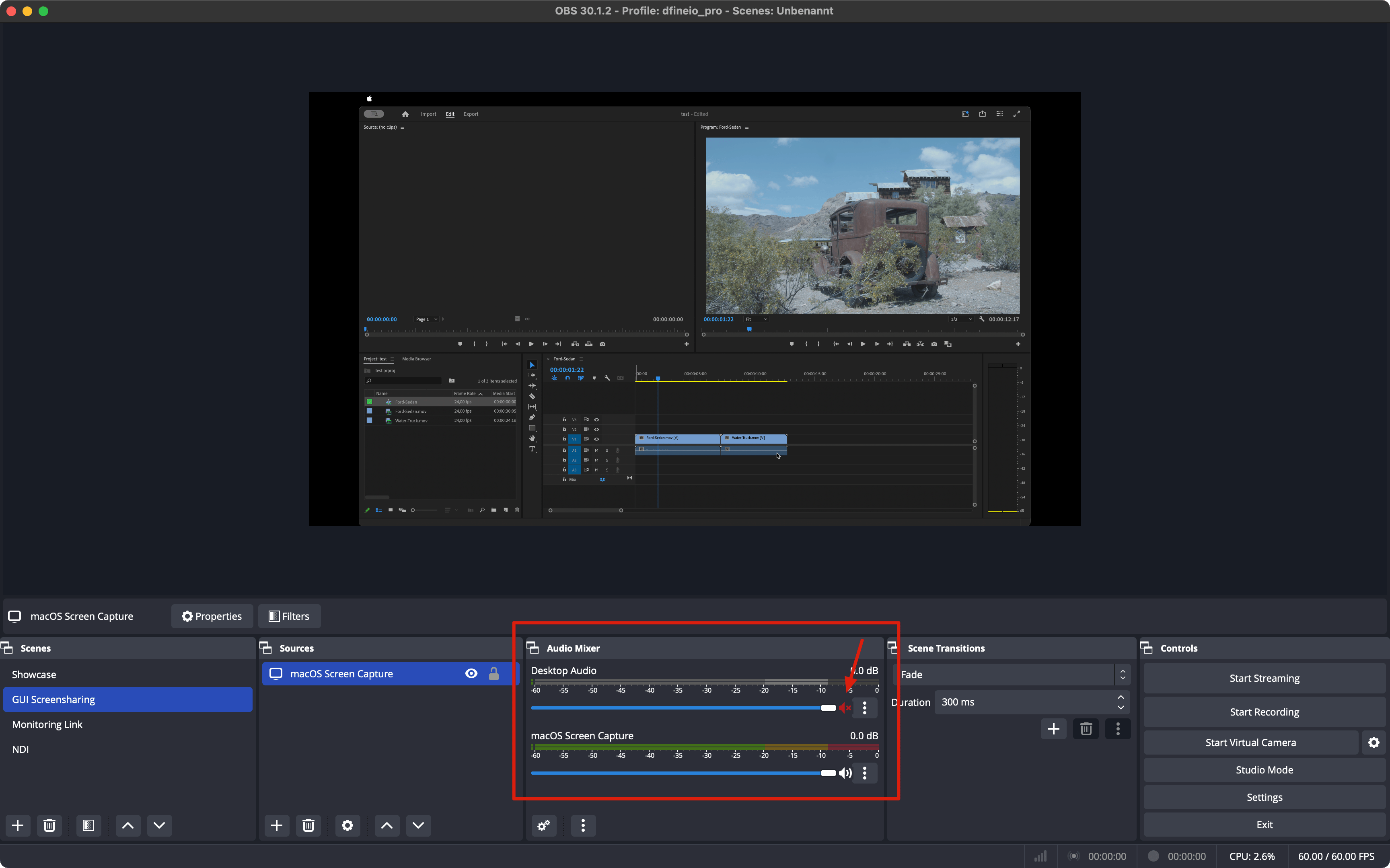Click Start Streaming
The width and height of the screenshot is (1390, 868).
[x=1265, y=679]
